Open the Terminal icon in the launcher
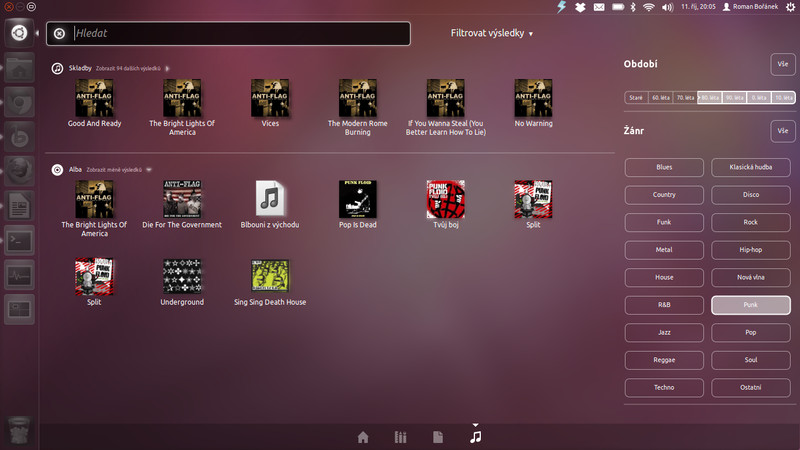The width and height of the screenshot is (800, 450). [19, 240]
